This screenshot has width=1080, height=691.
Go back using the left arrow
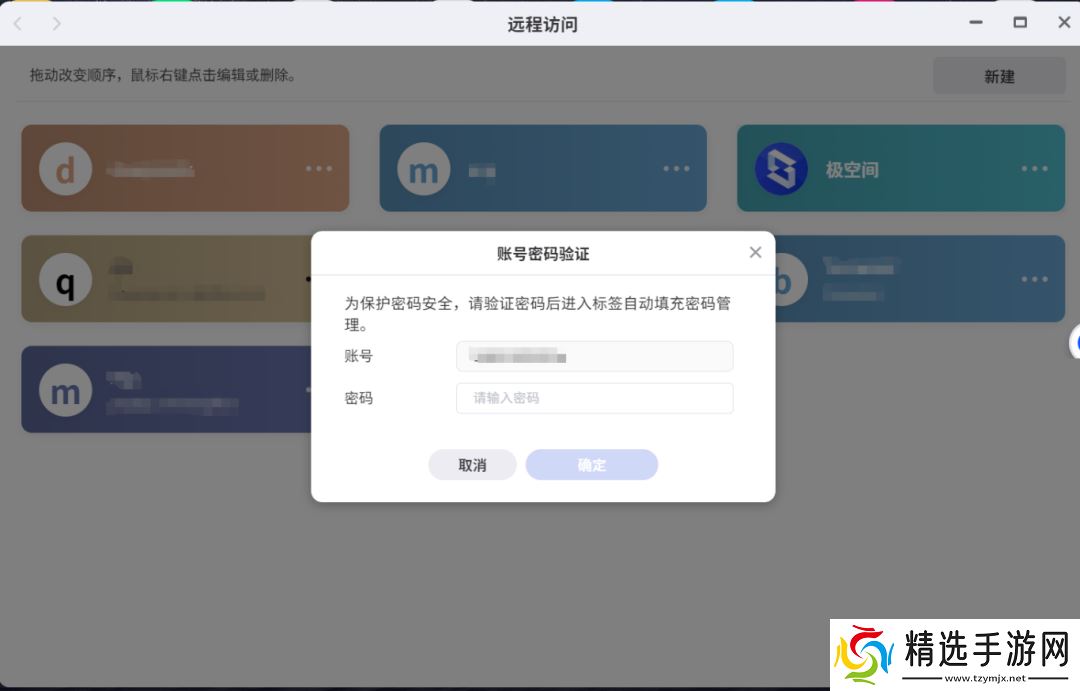pyautogui.click(x=18, y=23)
